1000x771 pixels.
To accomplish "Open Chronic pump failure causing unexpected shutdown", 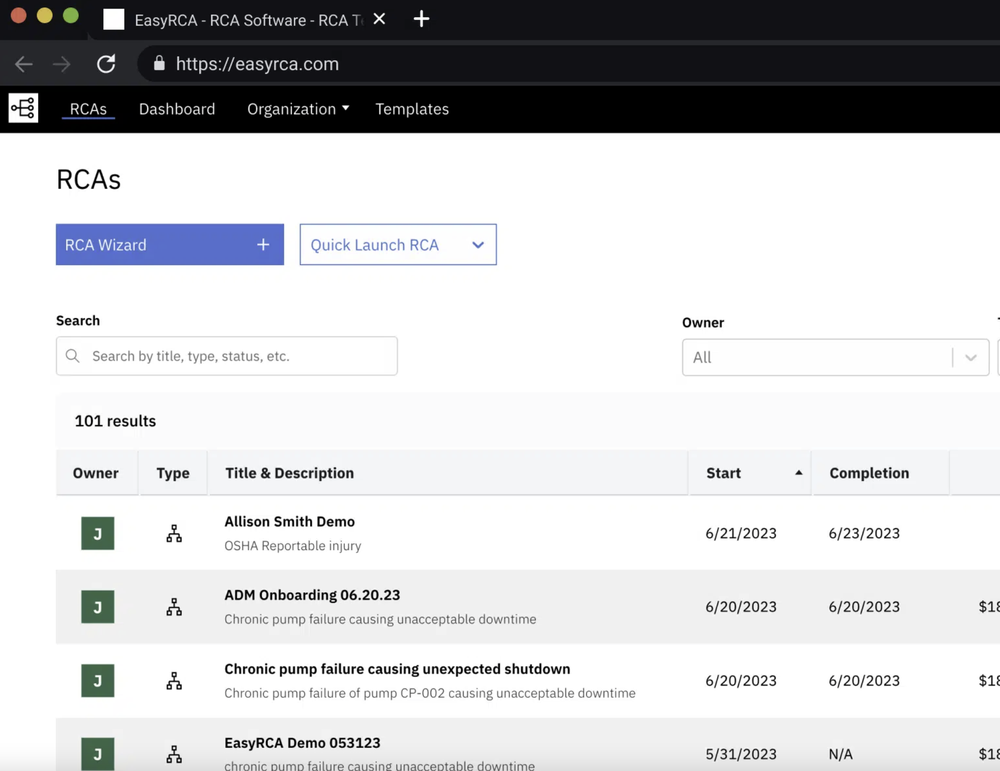I will 397,669.
